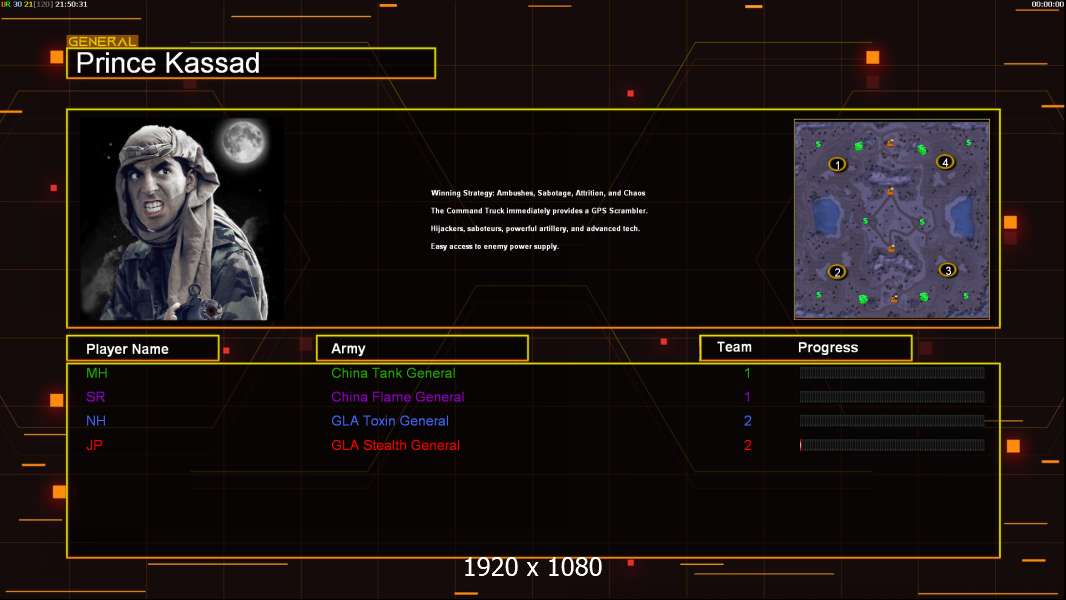Click the Progress column header
This screenshot has width=1066, height=600.
(x=827, y=347)
